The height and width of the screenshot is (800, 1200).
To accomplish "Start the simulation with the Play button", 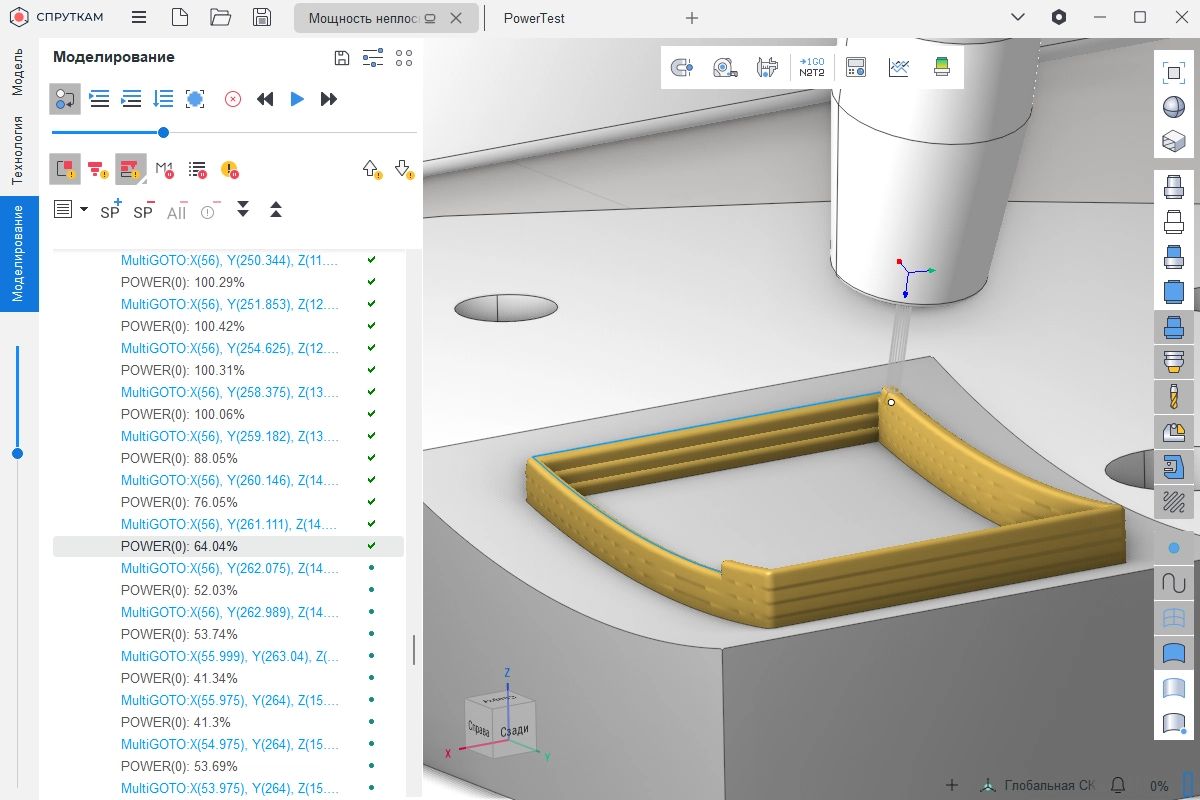I will (297, 99).
